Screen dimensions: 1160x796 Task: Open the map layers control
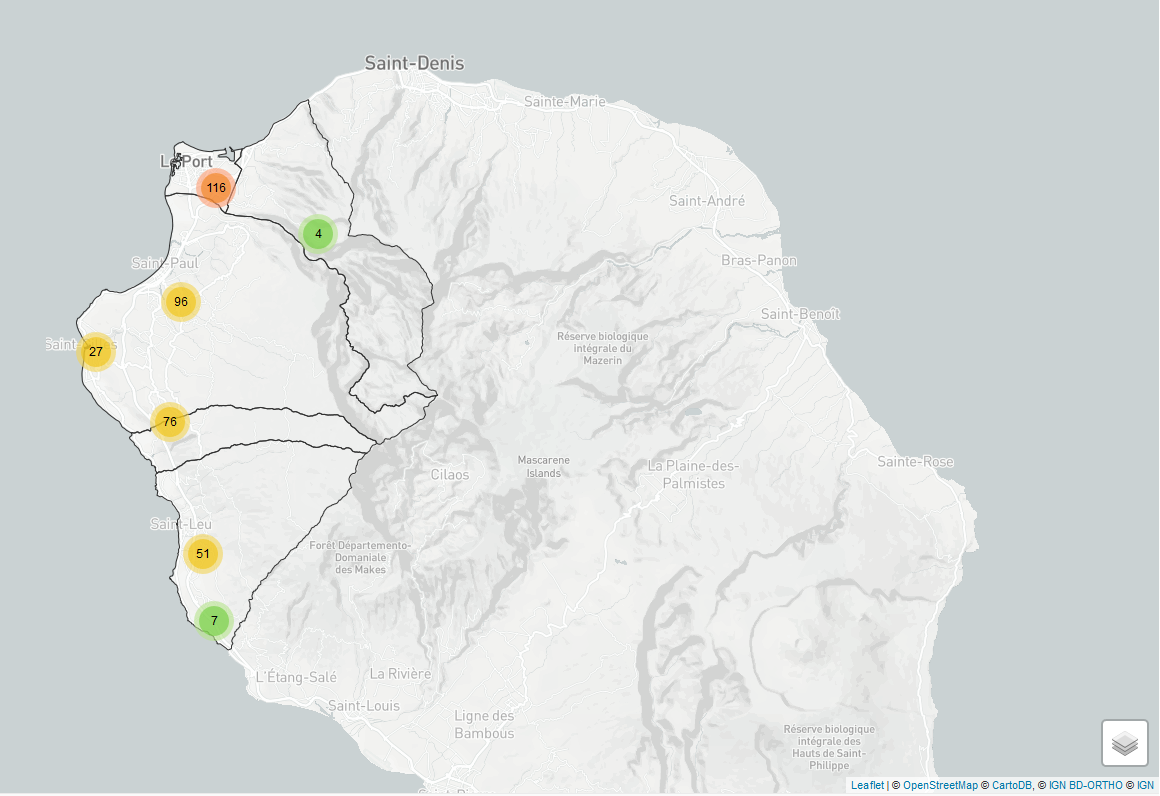[x=1124, y=743]
